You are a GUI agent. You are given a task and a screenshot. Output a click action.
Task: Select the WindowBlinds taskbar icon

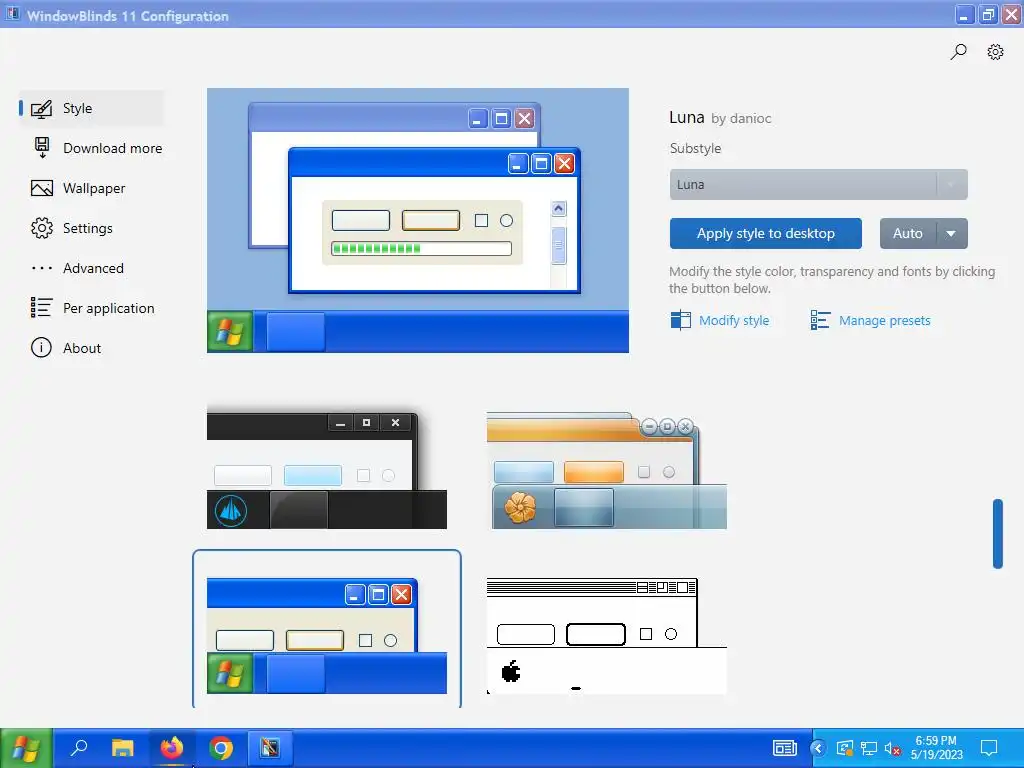(x=270, y=748)
